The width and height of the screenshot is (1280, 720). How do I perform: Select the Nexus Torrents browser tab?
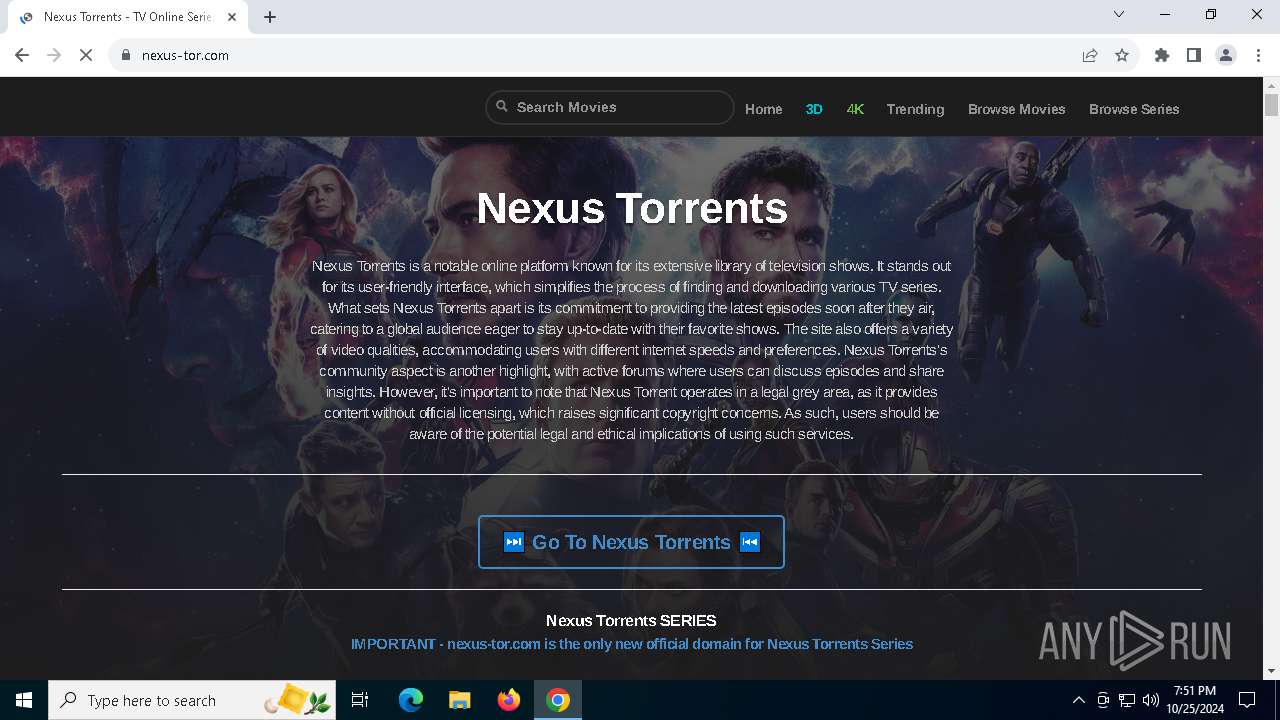click(128, 17)
